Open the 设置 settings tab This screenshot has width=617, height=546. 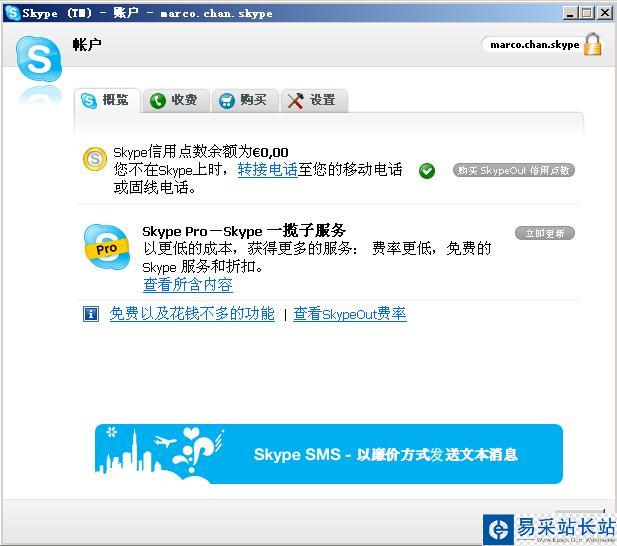pyautogui.click(x=314, y=100)
